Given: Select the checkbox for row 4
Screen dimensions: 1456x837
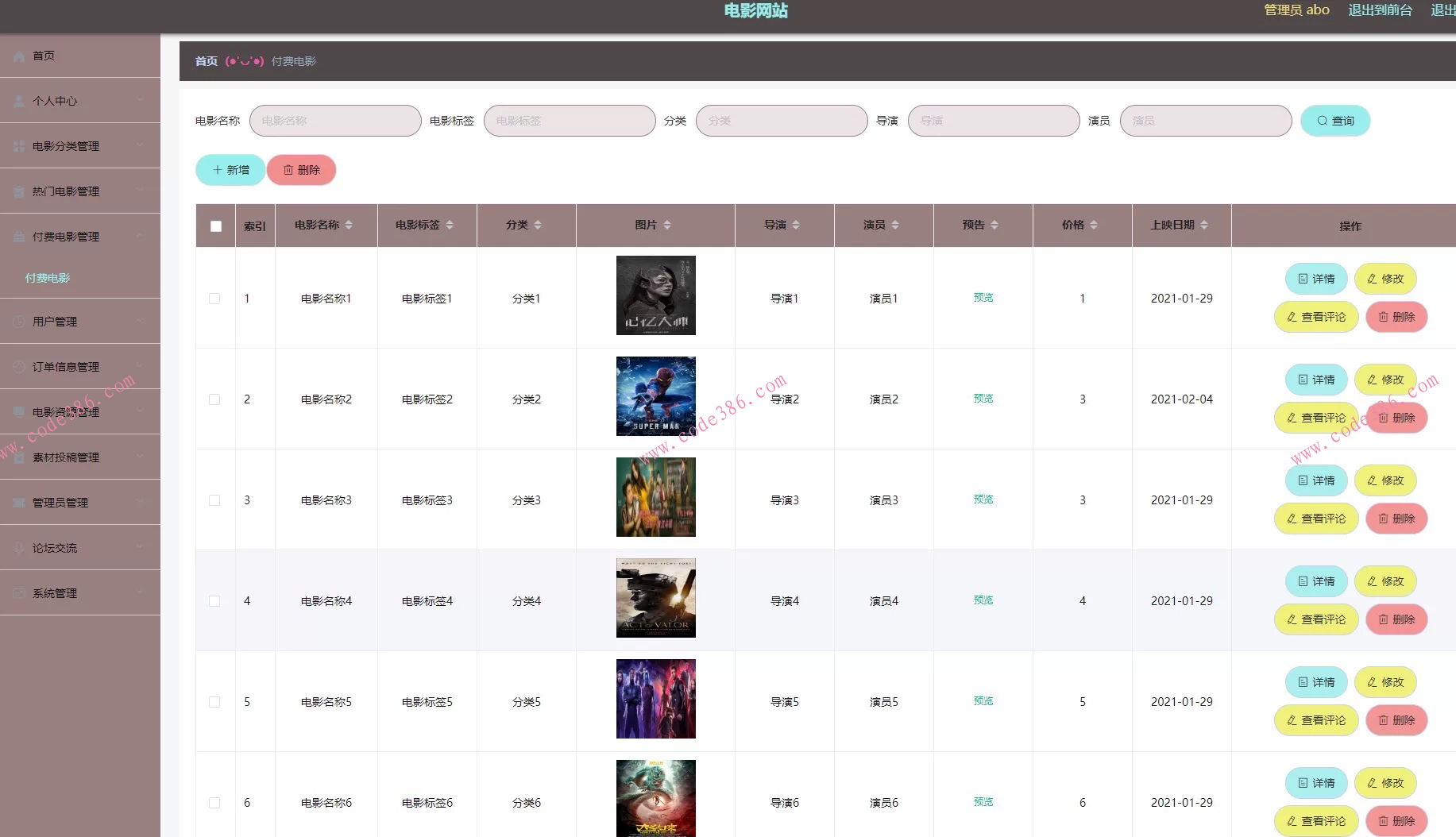Looking at the screenshot, I should click(x=214, y=601).
